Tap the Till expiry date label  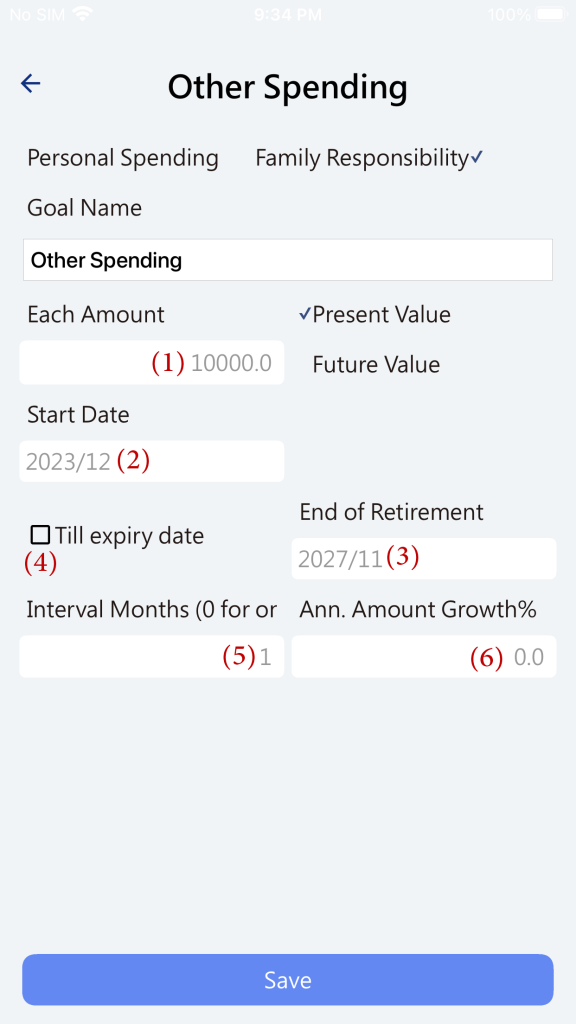pyautogui.click(x=129, y=536)
